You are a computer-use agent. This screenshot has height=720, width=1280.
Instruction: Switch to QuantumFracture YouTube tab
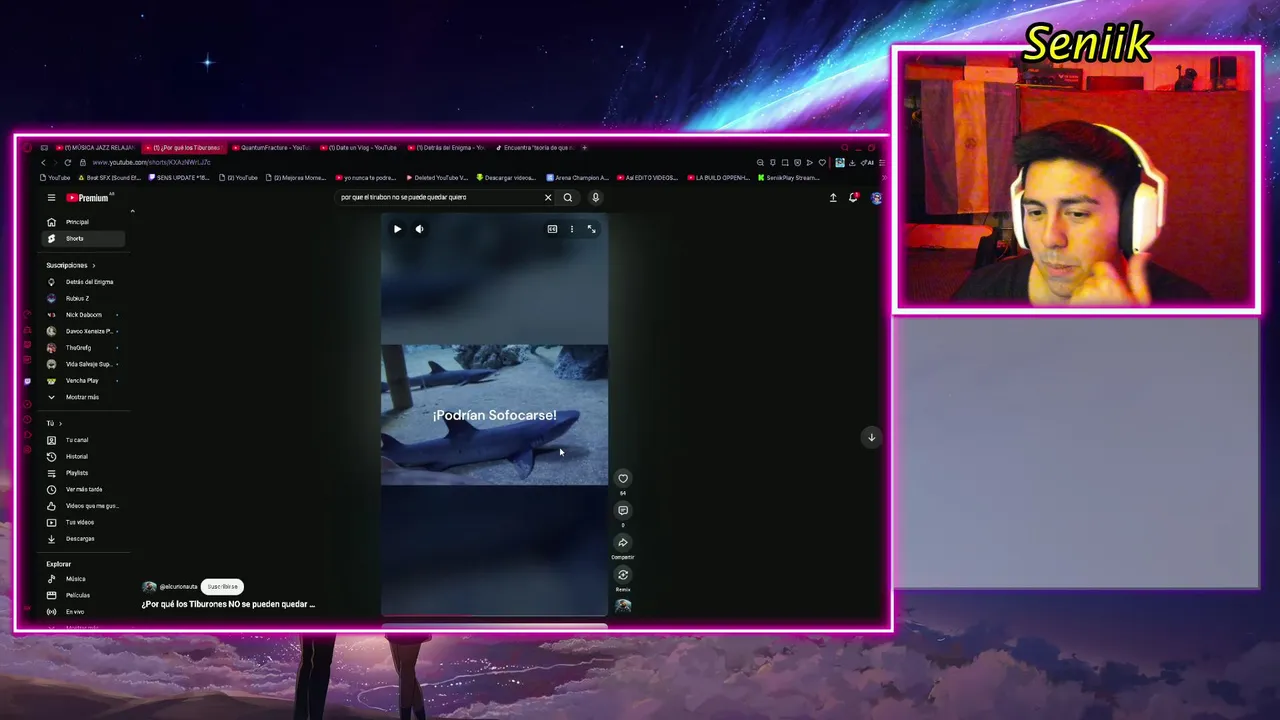tap(272, 148)
